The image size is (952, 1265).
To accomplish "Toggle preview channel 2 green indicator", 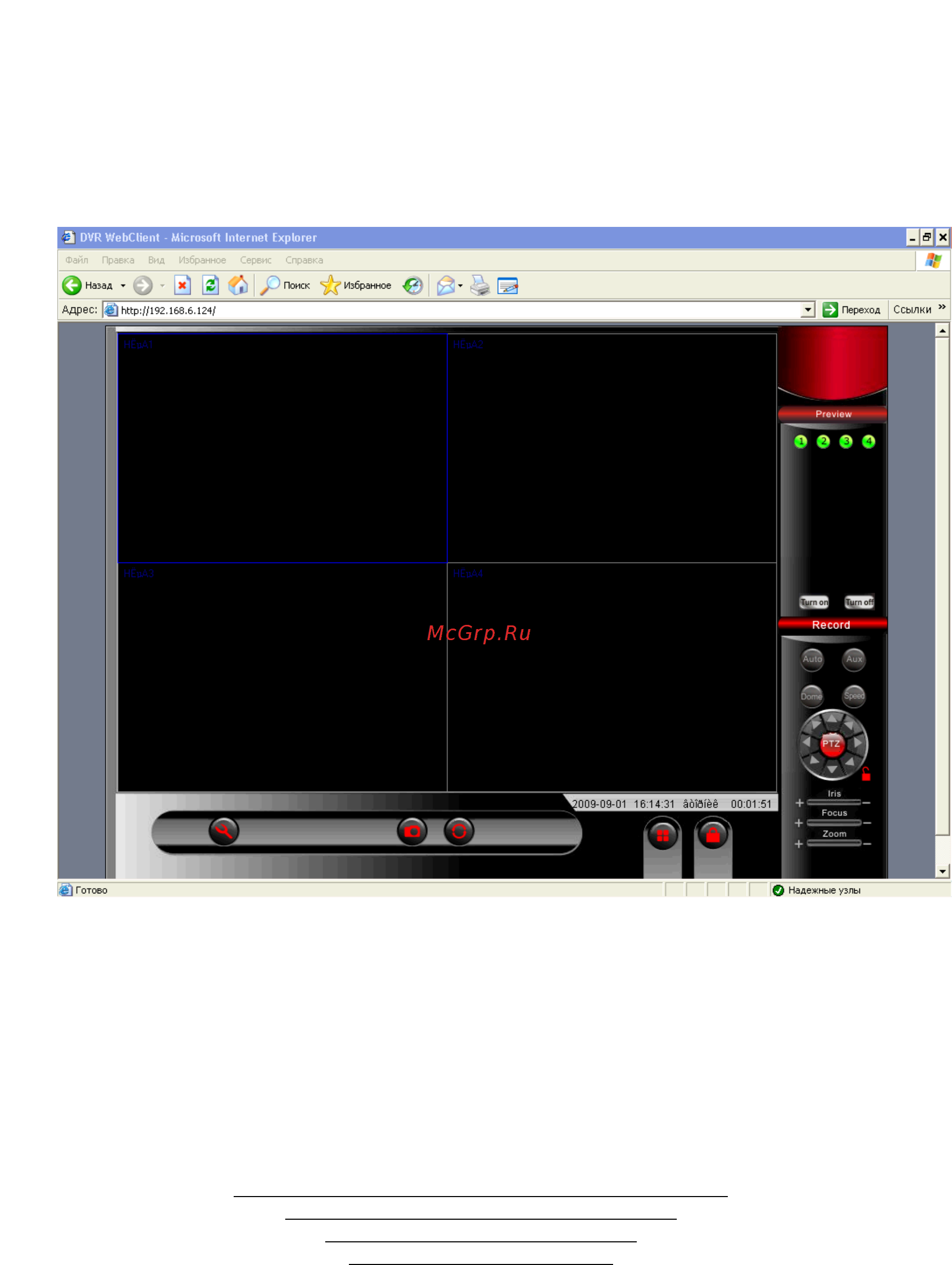I will pos(823,441).
